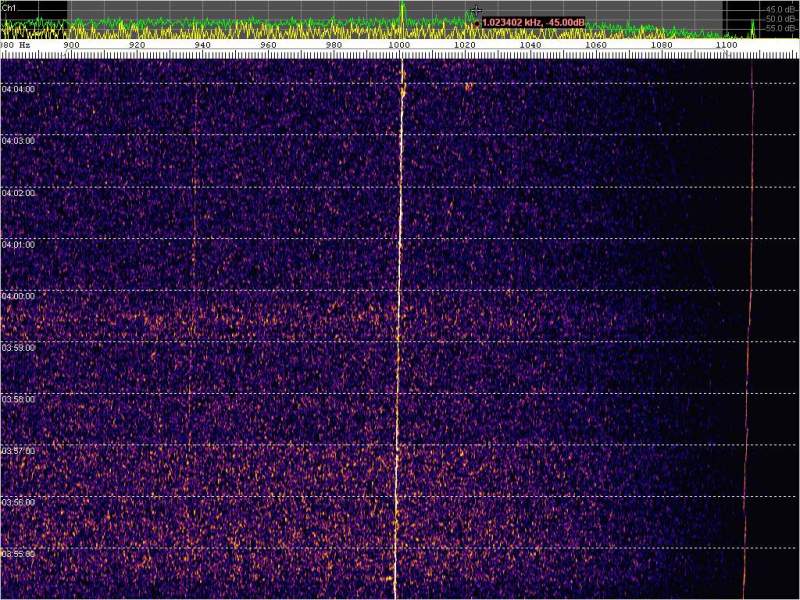Click the Ch1 channel label
This screenshot has width=800, height=600.
pyautogui.click(x=9, y=7)
